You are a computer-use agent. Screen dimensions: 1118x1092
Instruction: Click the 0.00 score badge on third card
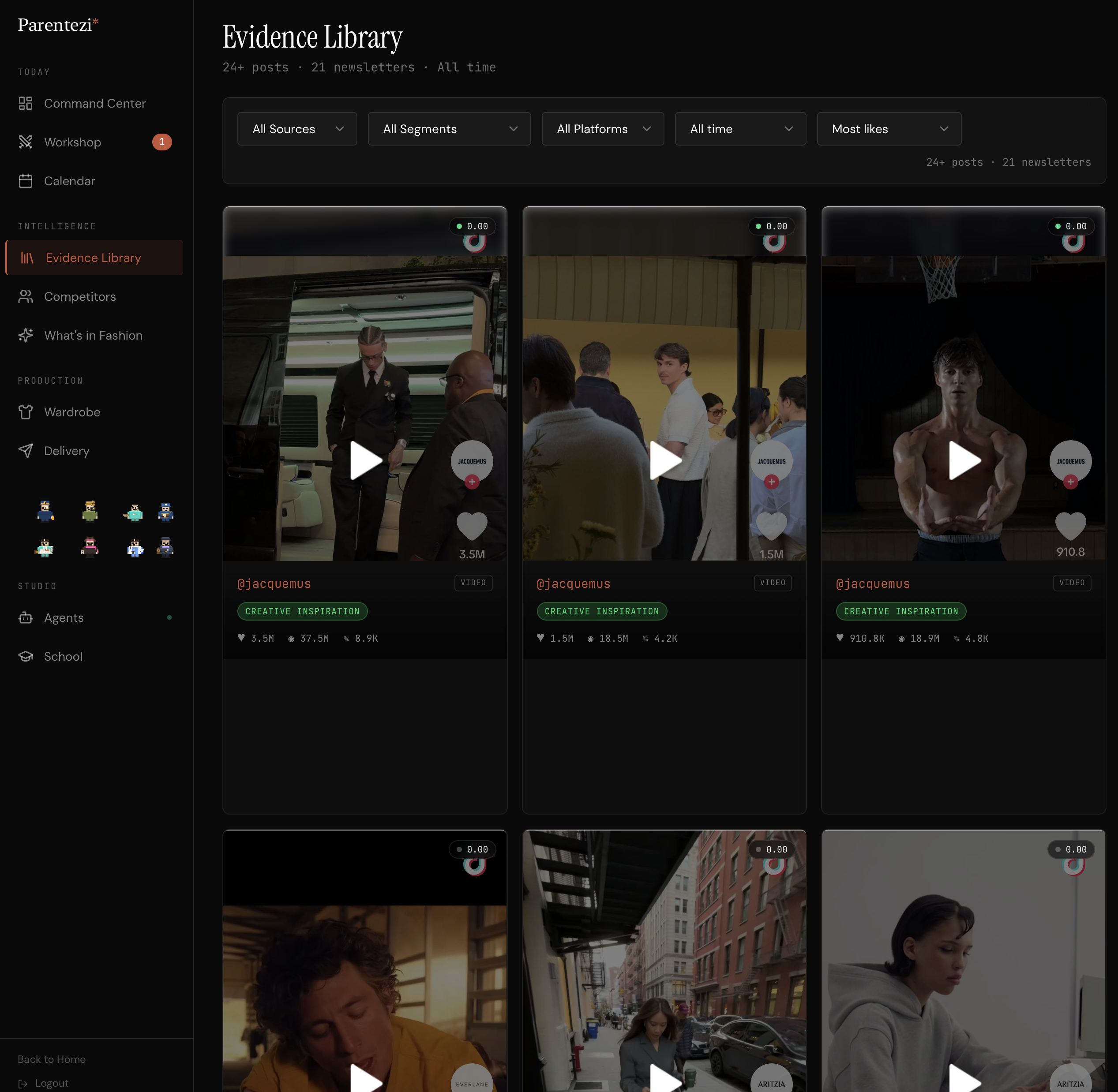coord(1072,227)
